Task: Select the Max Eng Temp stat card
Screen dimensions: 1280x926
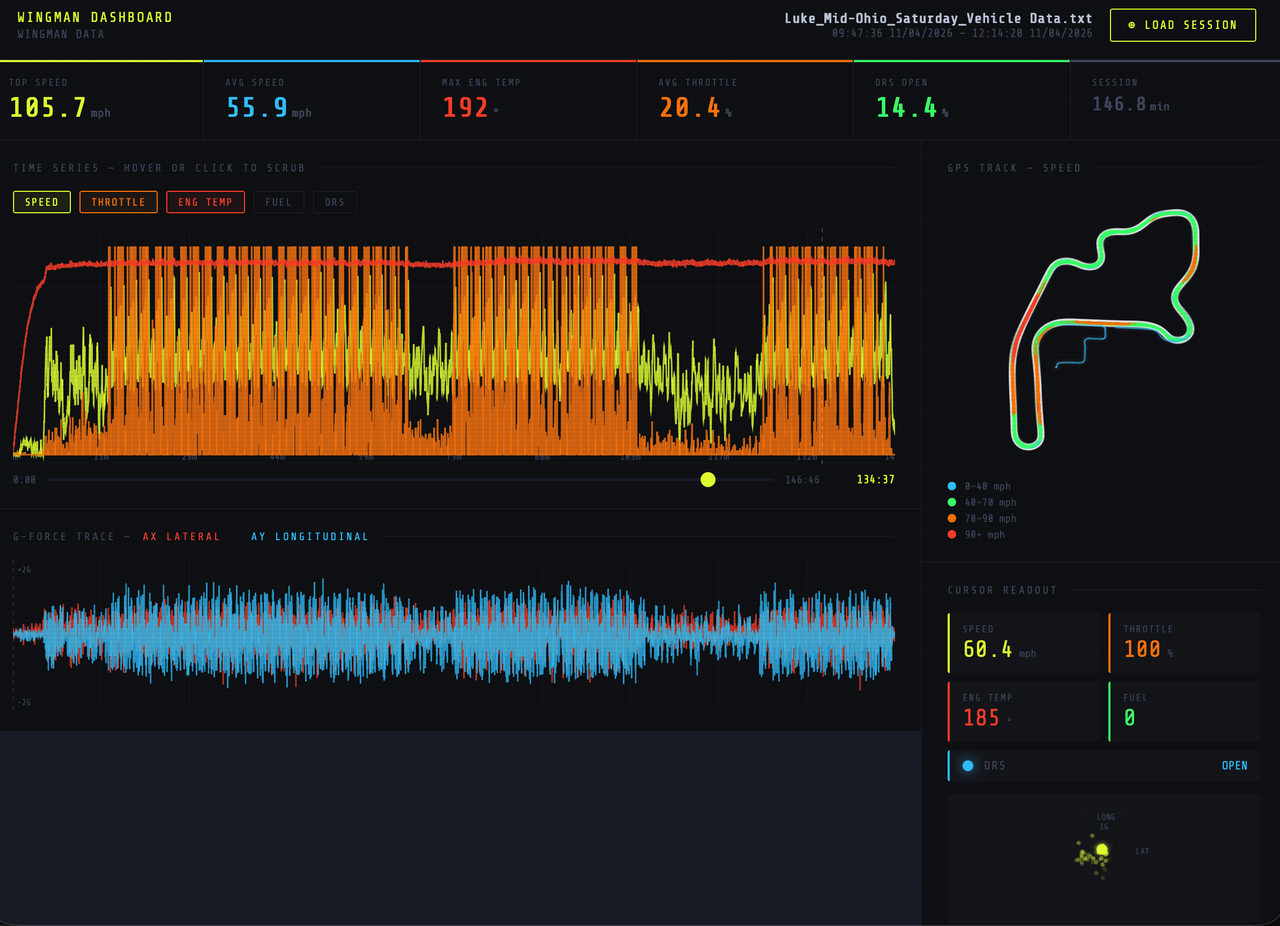Action: click(x=529, y=100)
